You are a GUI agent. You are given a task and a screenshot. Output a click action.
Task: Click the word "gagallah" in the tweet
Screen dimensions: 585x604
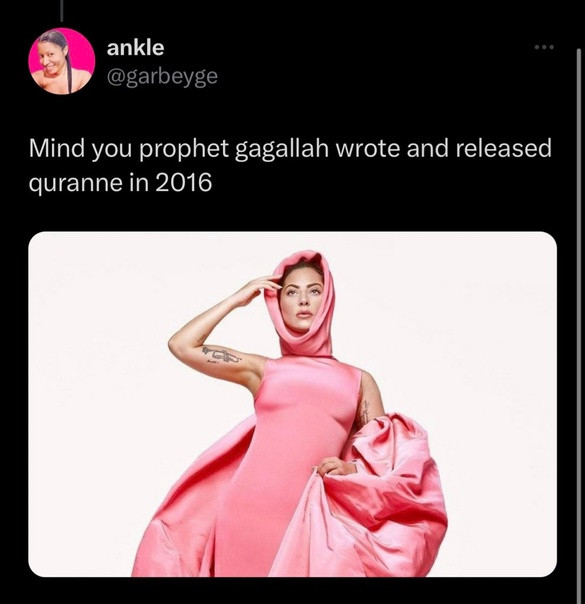tap(282, 149)
